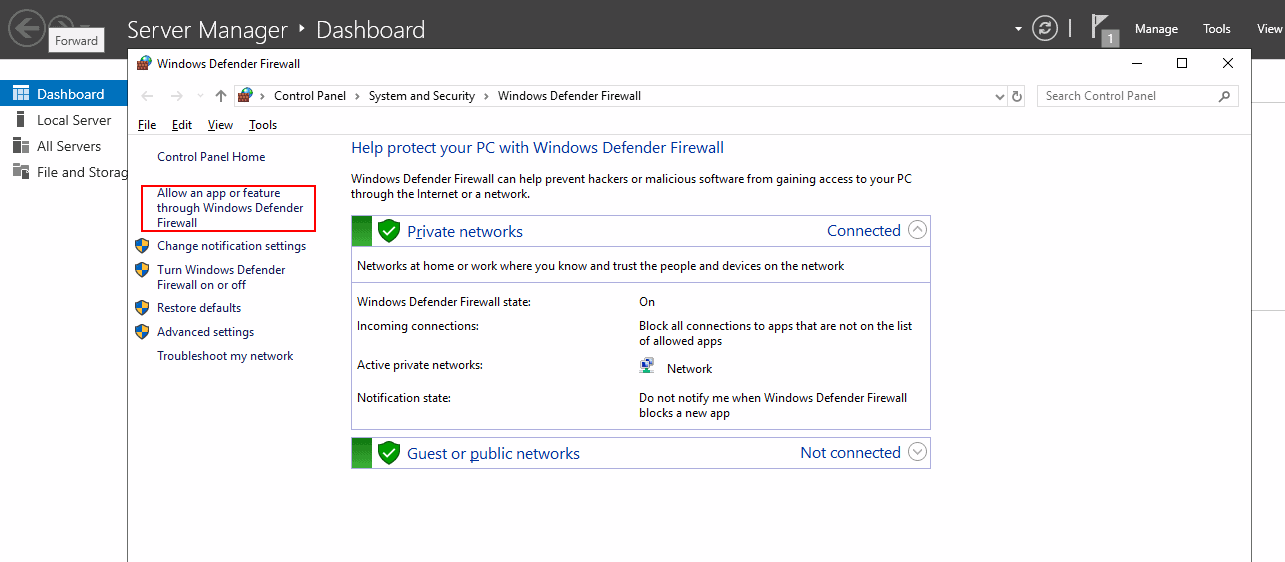The width and height of the screenshot is (1285, 562).
Task: Open recent locations dropdown in Control Panel
Action: [x=200, y=96]
